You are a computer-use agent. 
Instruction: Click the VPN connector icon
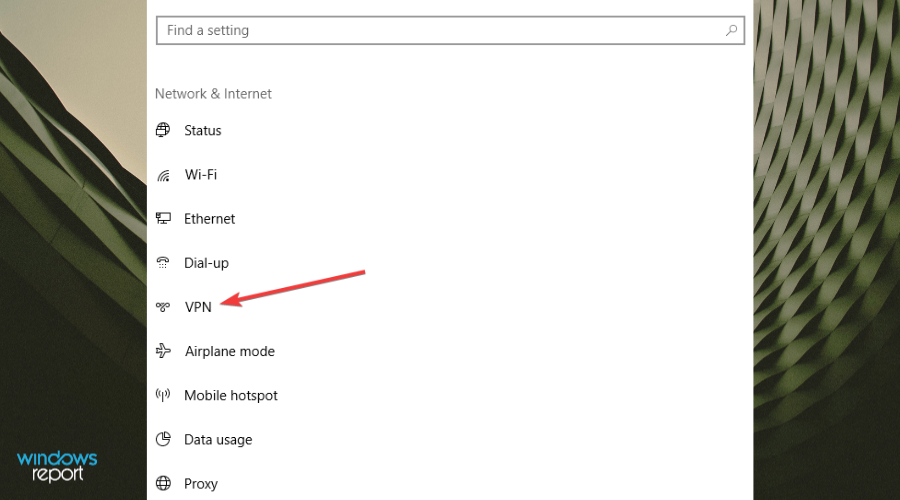[164, 307]
